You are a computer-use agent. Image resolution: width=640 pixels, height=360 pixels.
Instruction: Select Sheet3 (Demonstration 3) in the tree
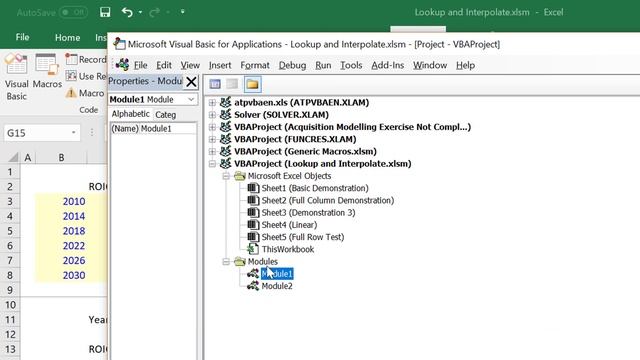(308, 213)
